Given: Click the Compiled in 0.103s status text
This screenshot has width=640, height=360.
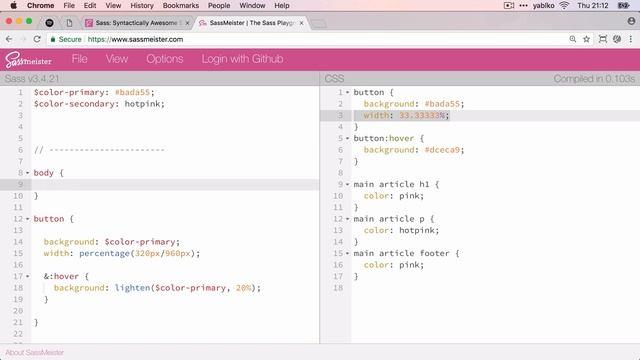Looking at the screenshot, I should pyautogui.click(x=594, y=78).
